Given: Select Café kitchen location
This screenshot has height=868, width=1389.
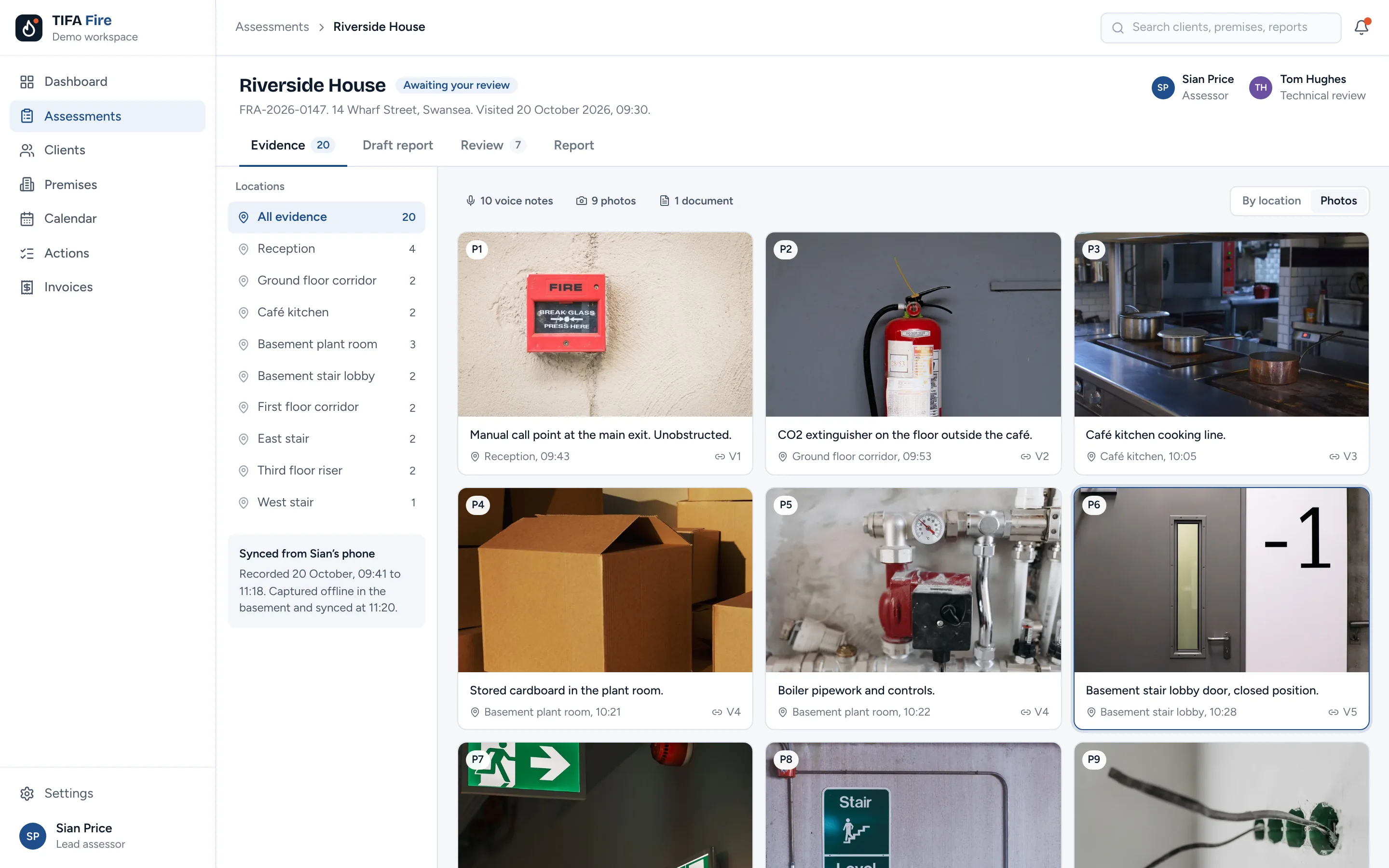Looking at the screenshot, I should click(327, 312).
